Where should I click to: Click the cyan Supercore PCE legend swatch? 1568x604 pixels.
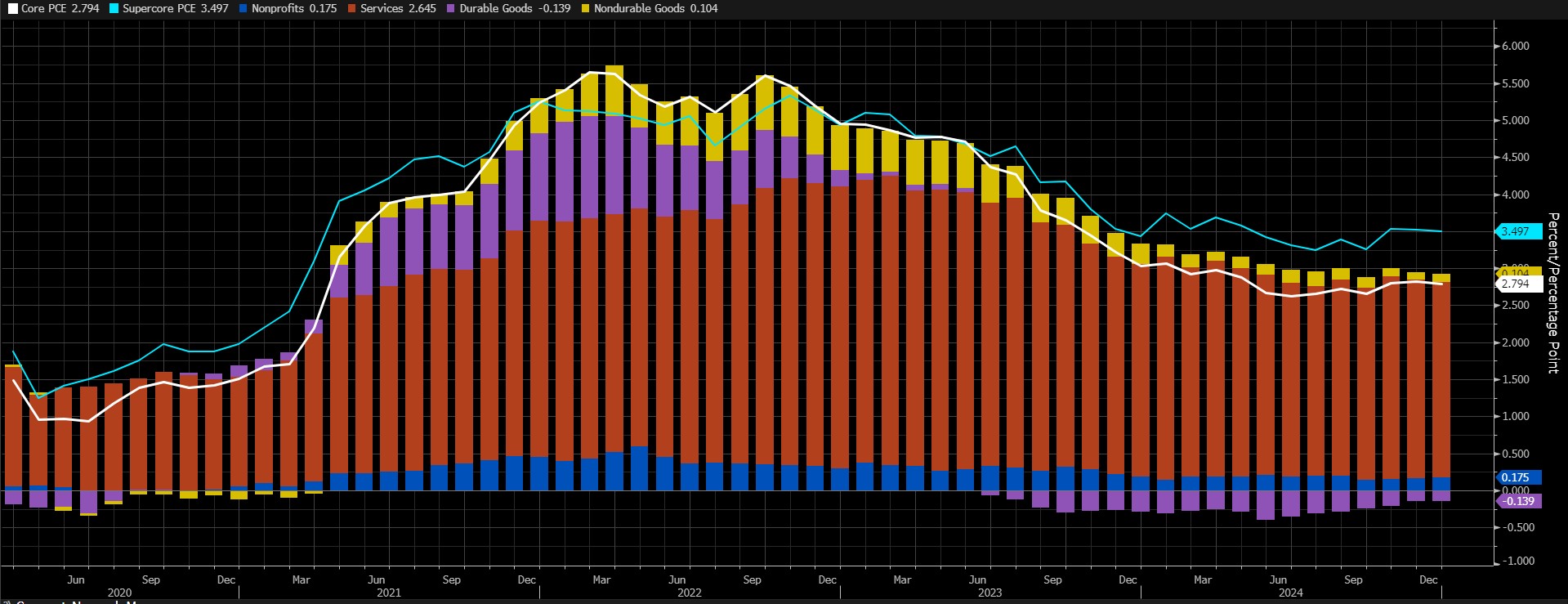pyautogui.click(x=114, y=8)
